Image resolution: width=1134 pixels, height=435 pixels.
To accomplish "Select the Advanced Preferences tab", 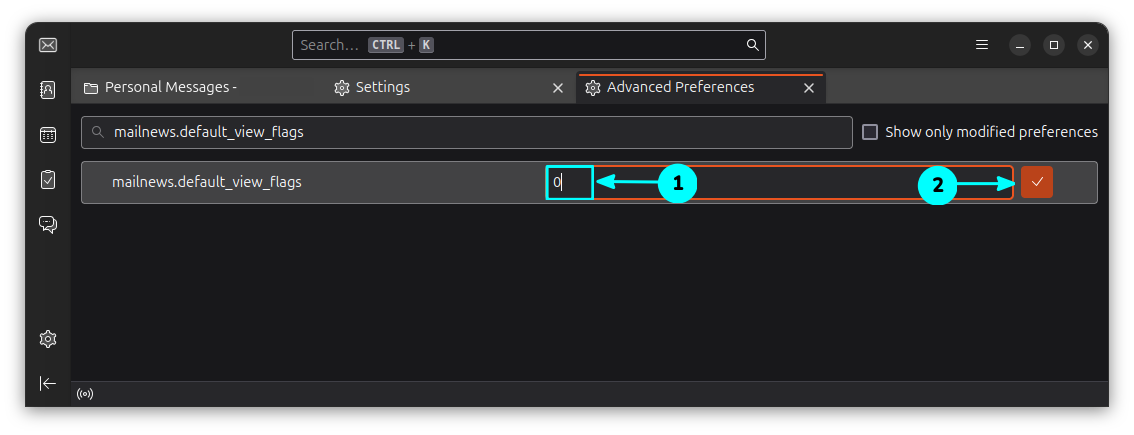I will tap(690, 88).
